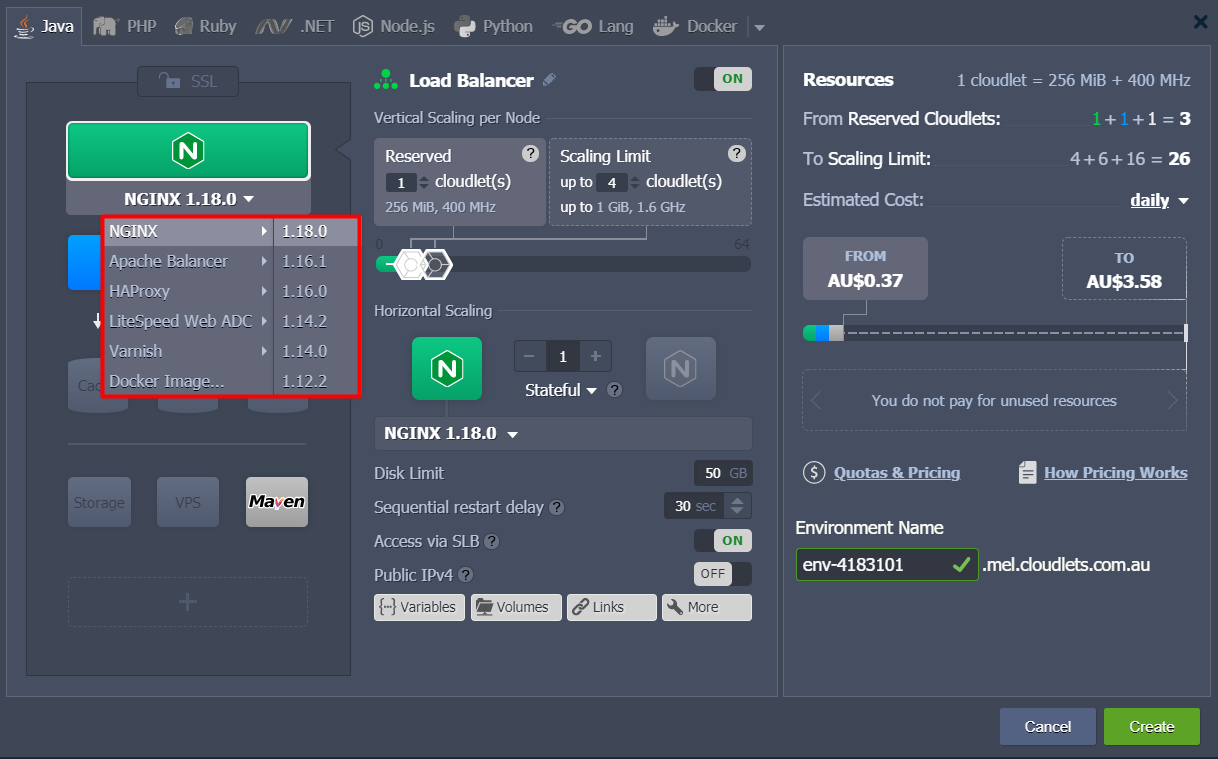Image resolution: width=1218 pixels, height=759 pixels.
Task: Open NGINX 1.18.0 version dropdown in settings
Action: pyautogui.click(x=563, y=434)
